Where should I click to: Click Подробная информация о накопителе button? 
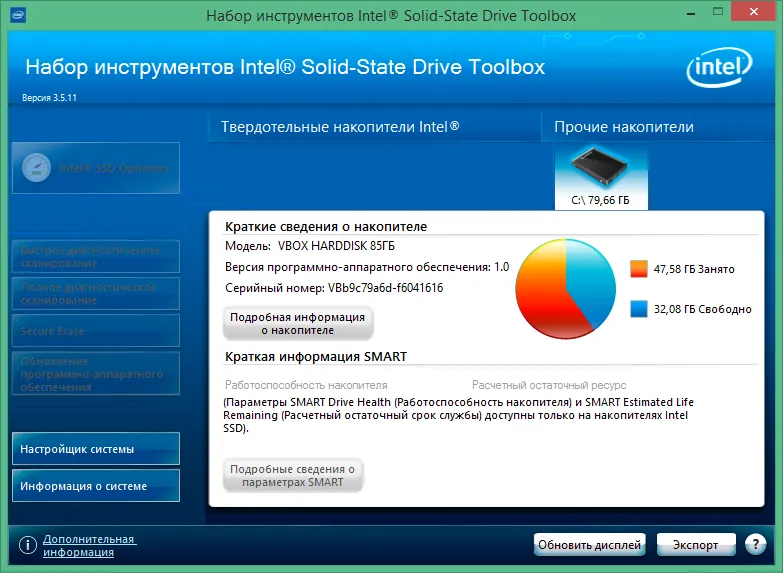tap(298, 323)
